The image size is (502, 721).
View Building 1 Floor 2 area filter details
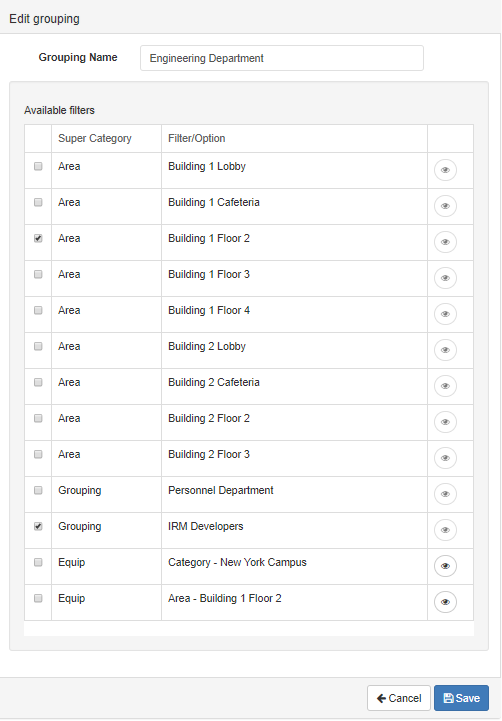coord(445,242)
